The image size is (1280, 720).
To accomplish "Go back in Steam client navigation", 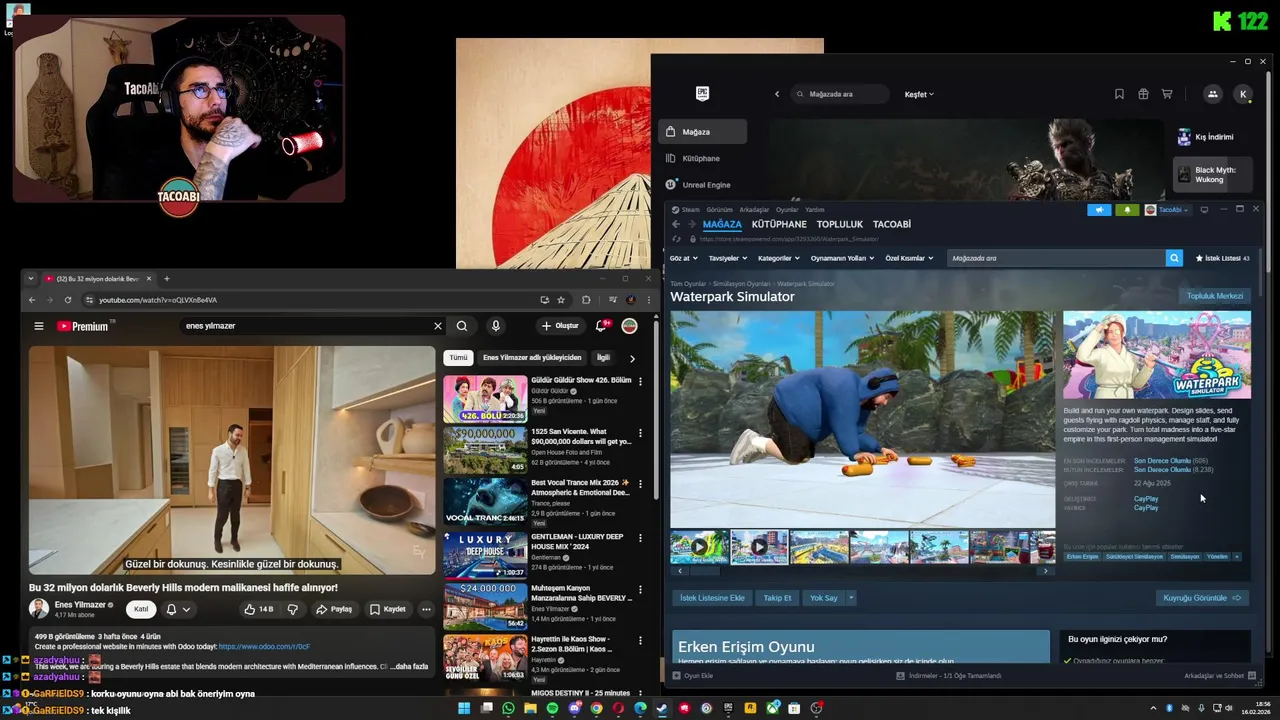I will pyautogui.click(x=676, y=224).
